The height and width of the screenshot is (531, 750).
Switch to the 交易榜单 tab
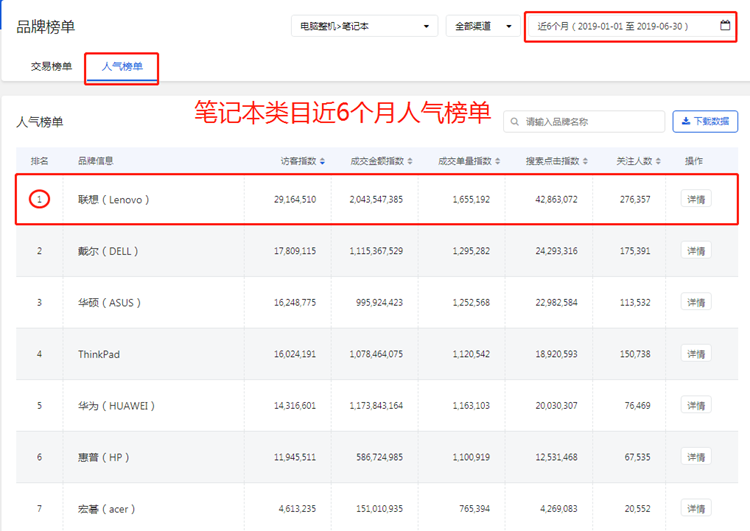click(51, 66)
